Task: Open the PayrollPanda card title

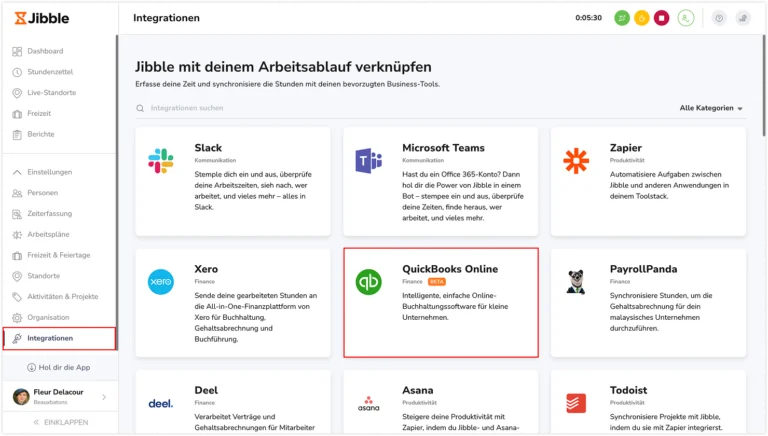Action: (643, 269)
